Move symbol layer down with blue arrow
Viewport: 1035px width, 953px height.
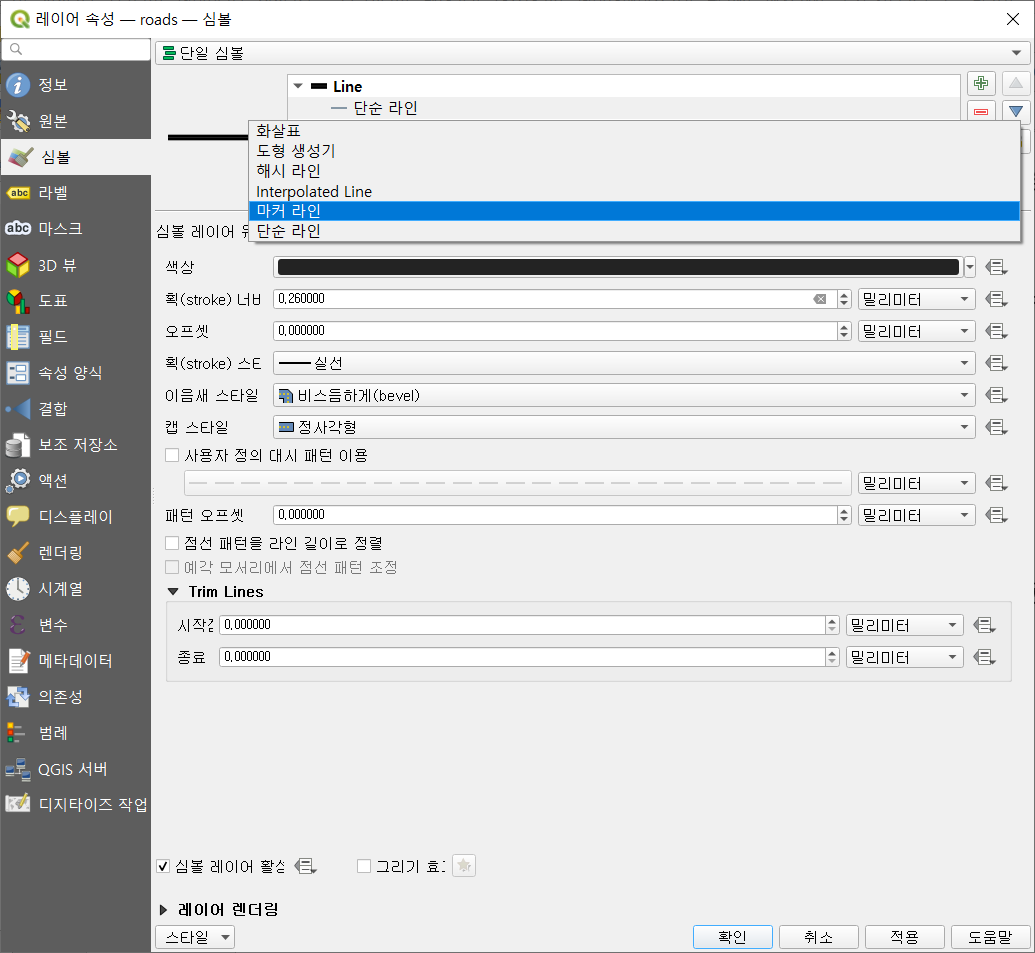tap(1016, 111)
